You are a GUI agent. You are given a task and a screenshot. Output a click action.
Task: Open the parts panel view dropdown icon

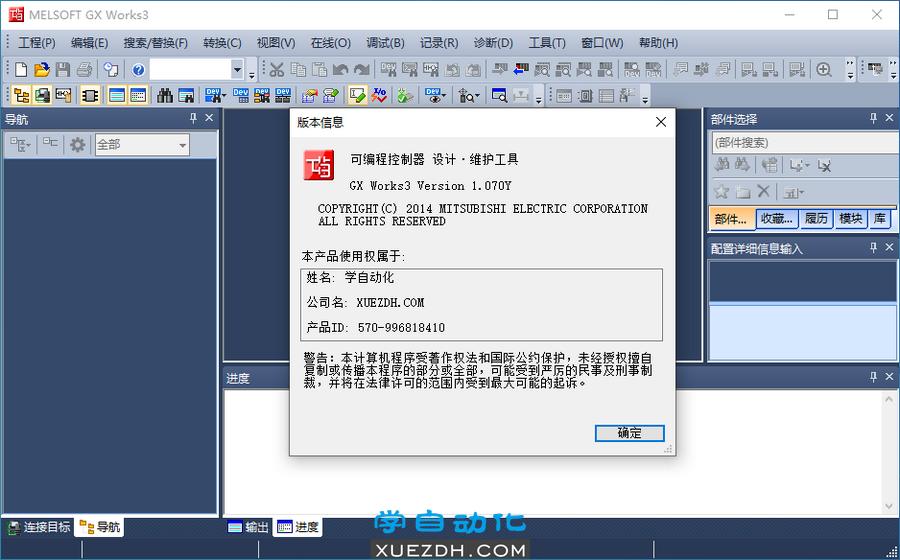point(794,192)
